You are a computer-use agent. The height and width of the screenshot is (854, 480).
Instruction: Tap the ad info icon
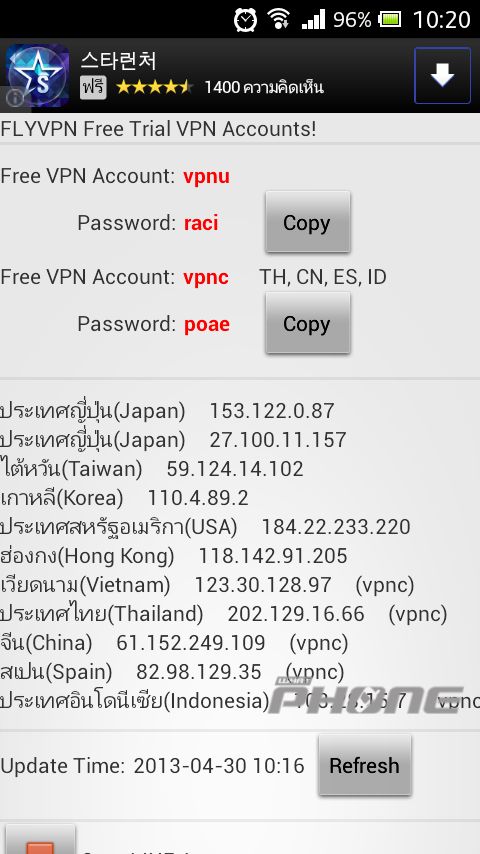[15, 97]
